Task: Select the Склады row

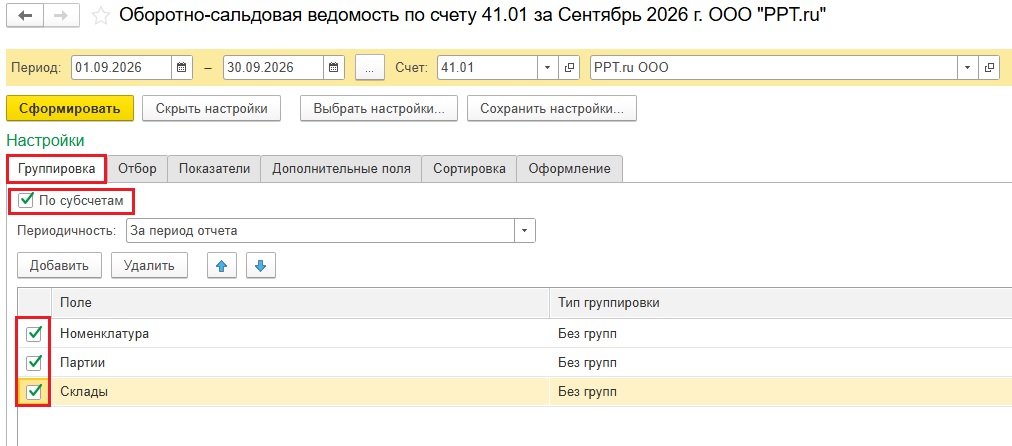Action: 514,392
